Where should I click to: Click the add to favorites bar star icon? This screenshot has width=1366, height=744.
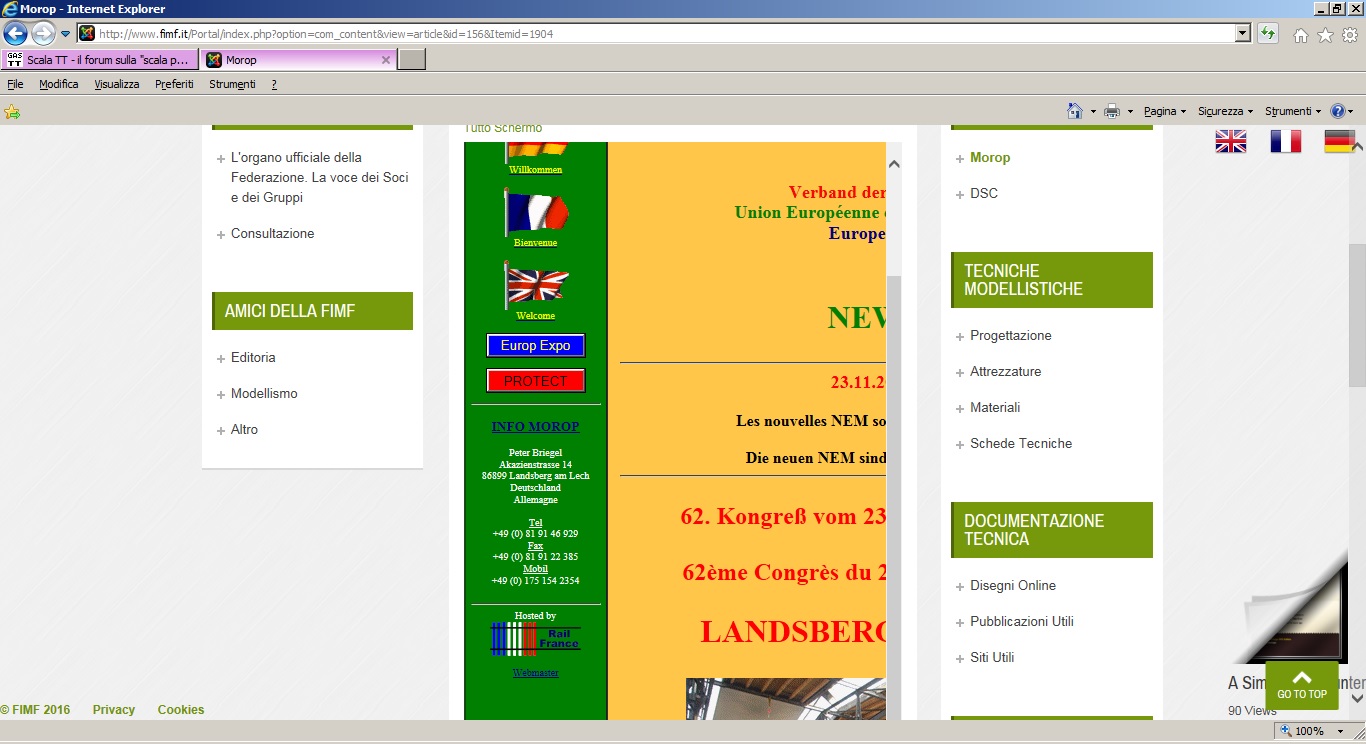click(x=12, y=111)
